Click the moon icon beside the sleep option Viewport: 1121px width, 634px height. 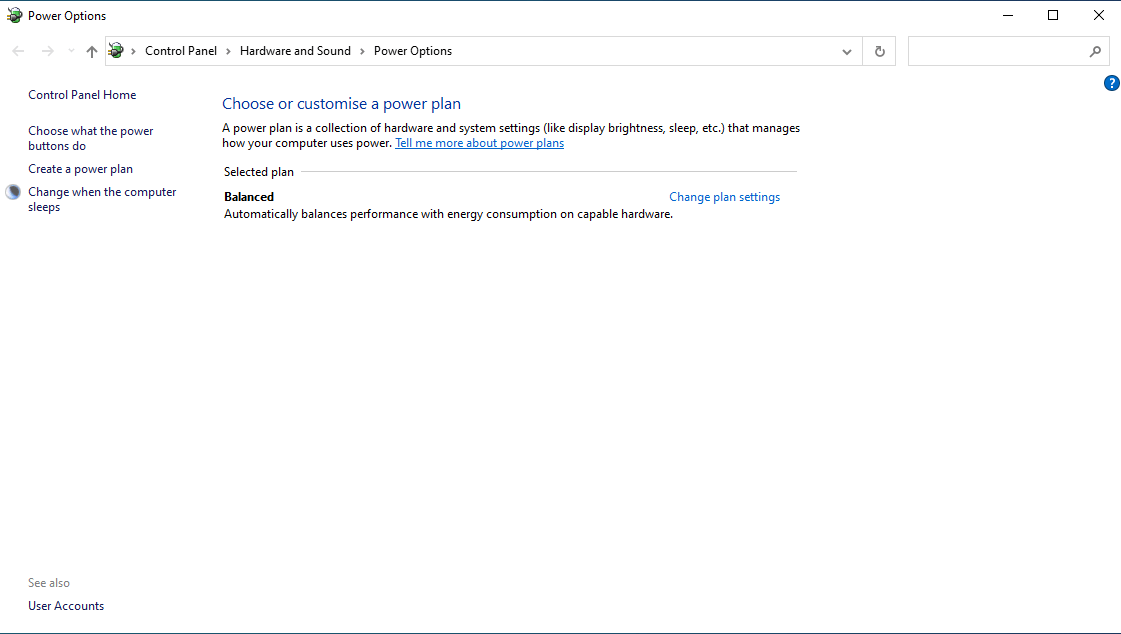tap(13, 192)
